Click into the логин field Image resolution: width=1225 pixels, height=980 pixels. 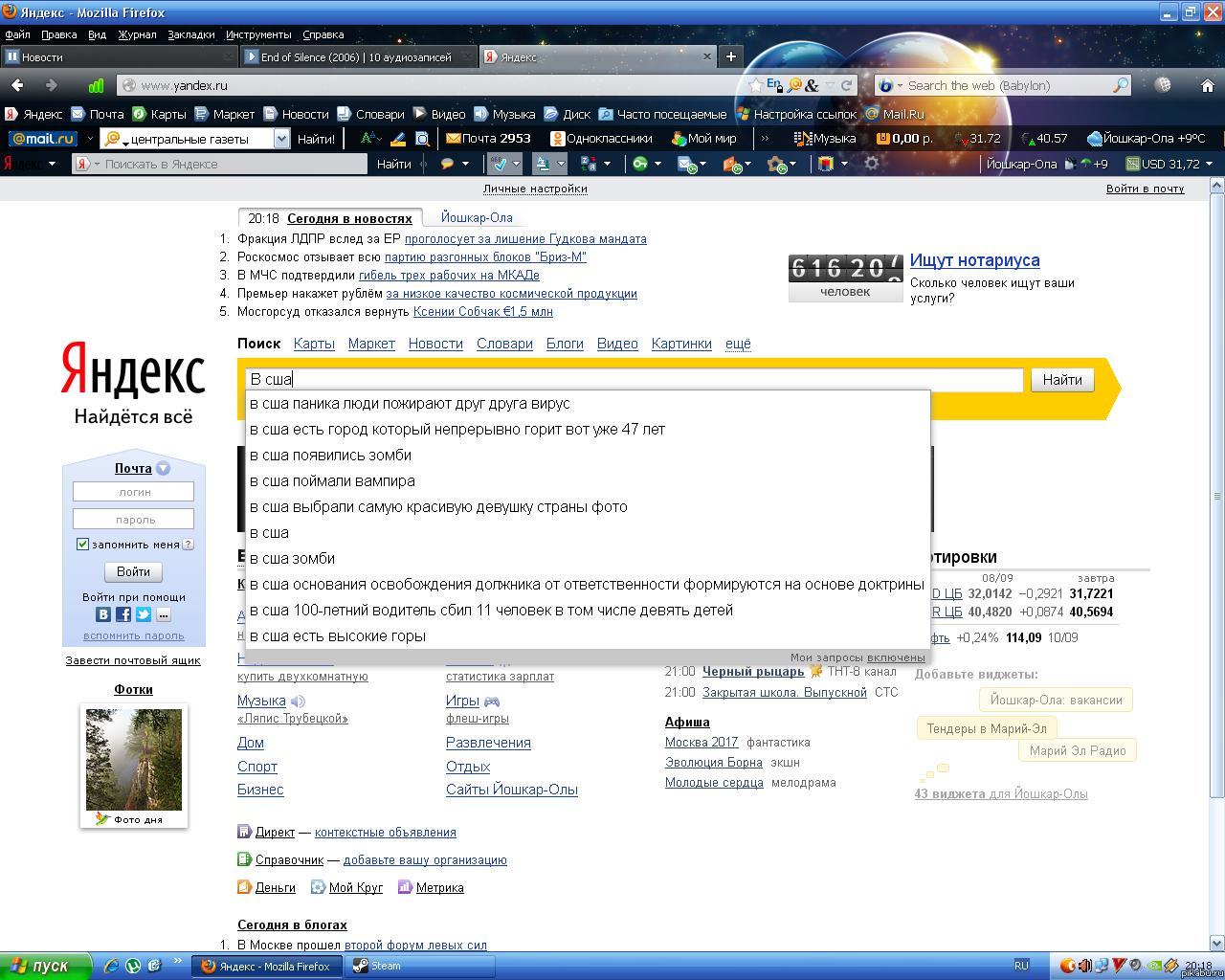pyautogui.click(x=133, y=492)
